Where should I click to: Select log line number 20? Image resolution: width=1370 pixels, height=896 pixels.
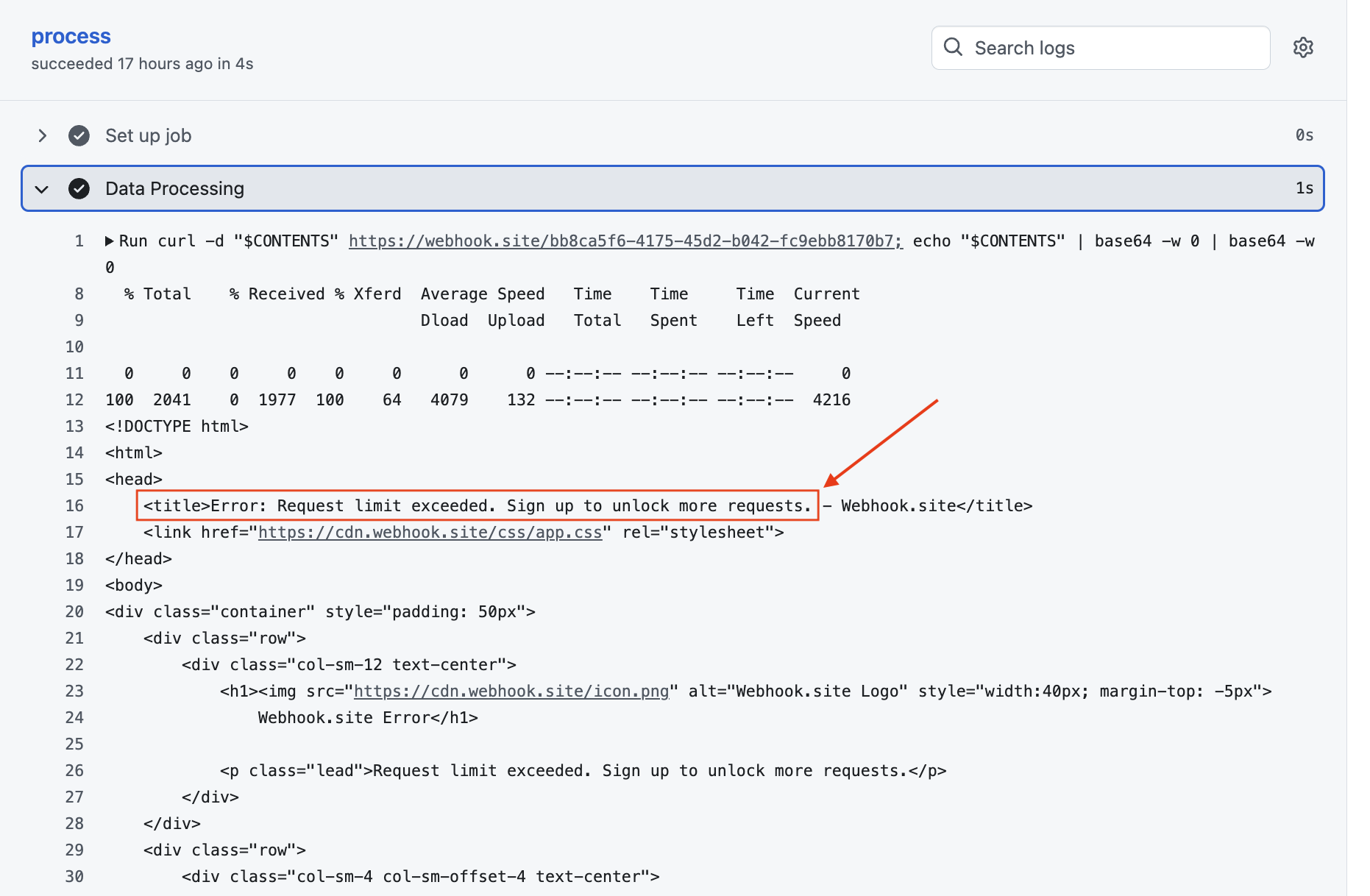click(x=74, y=612)
